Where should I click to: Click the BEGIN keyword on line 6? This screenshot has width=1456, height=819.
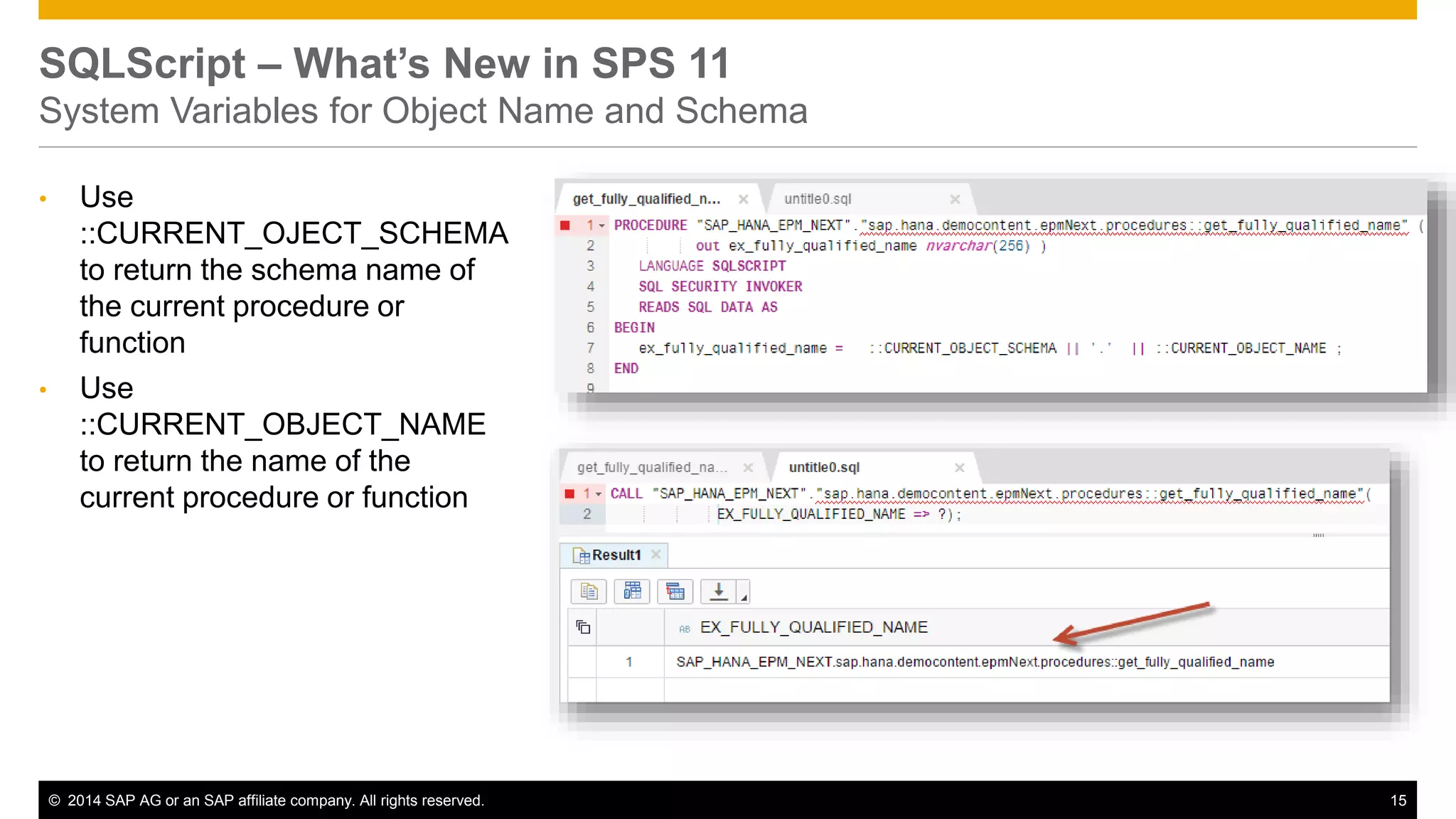(x=634, y=328)
